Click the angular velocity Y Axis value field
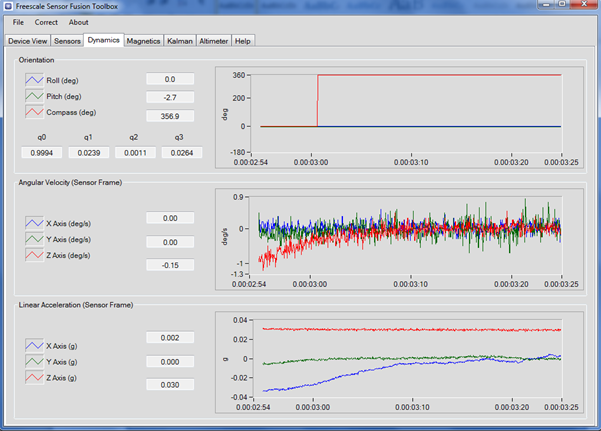Screen dimensions: 601x431 click(170, 242)
